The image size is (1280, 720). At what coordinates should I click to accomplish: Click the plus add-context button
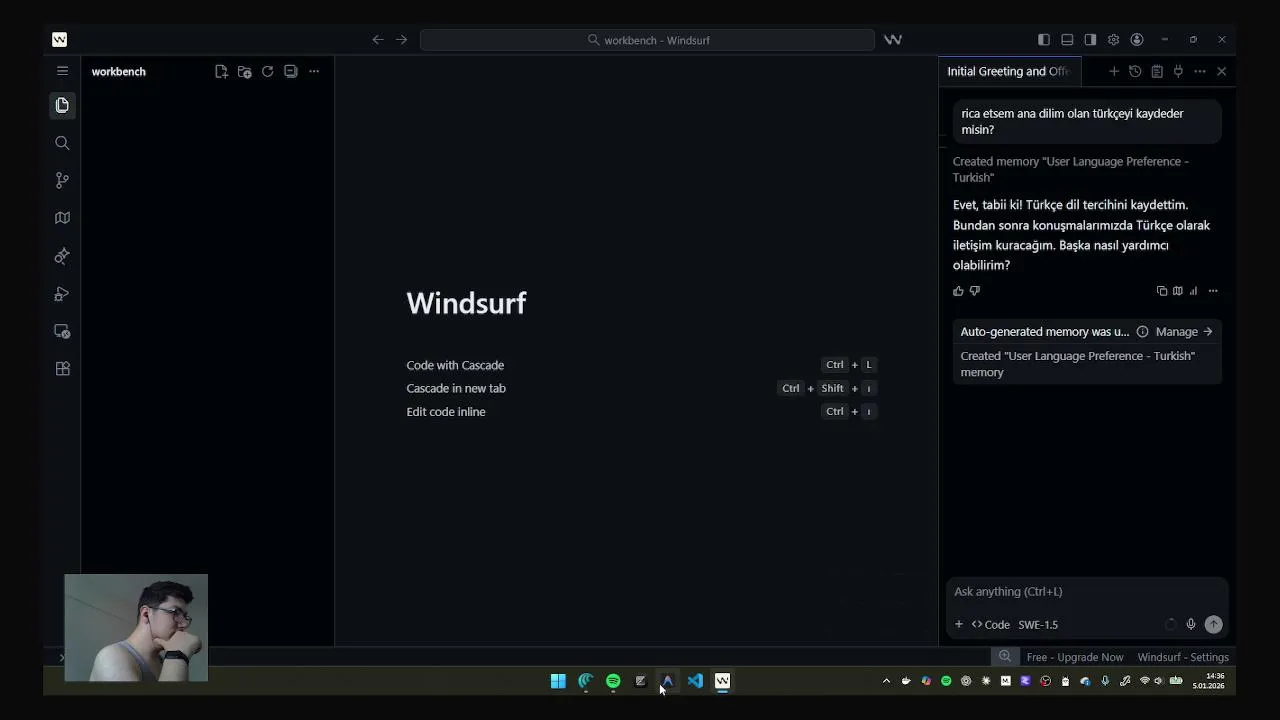click(958, 625)
